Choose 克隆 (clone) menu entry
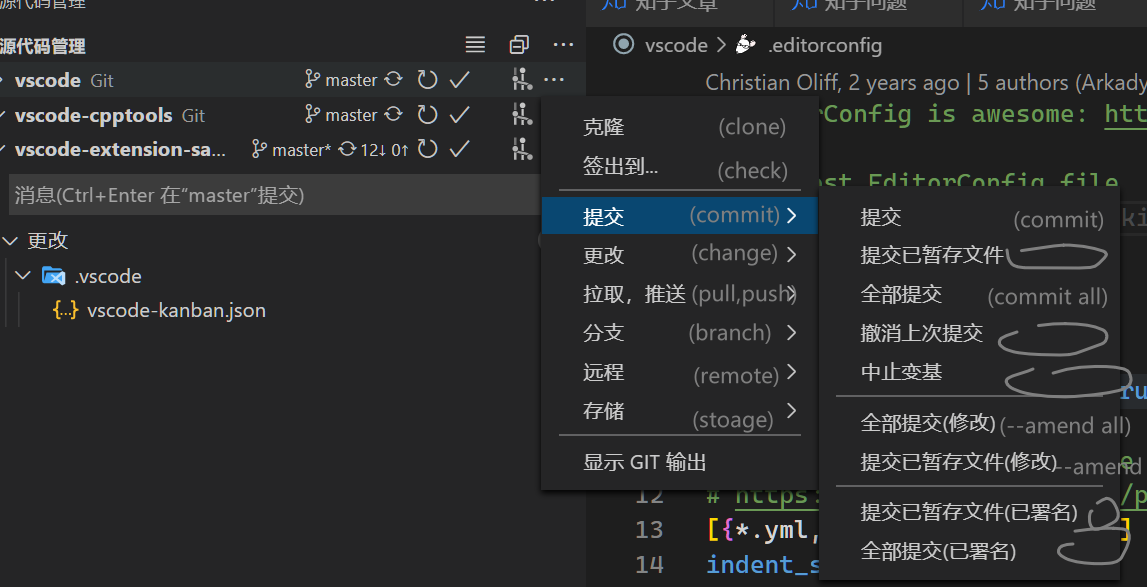Screen dimensions: 1147x587 (680, 127)
